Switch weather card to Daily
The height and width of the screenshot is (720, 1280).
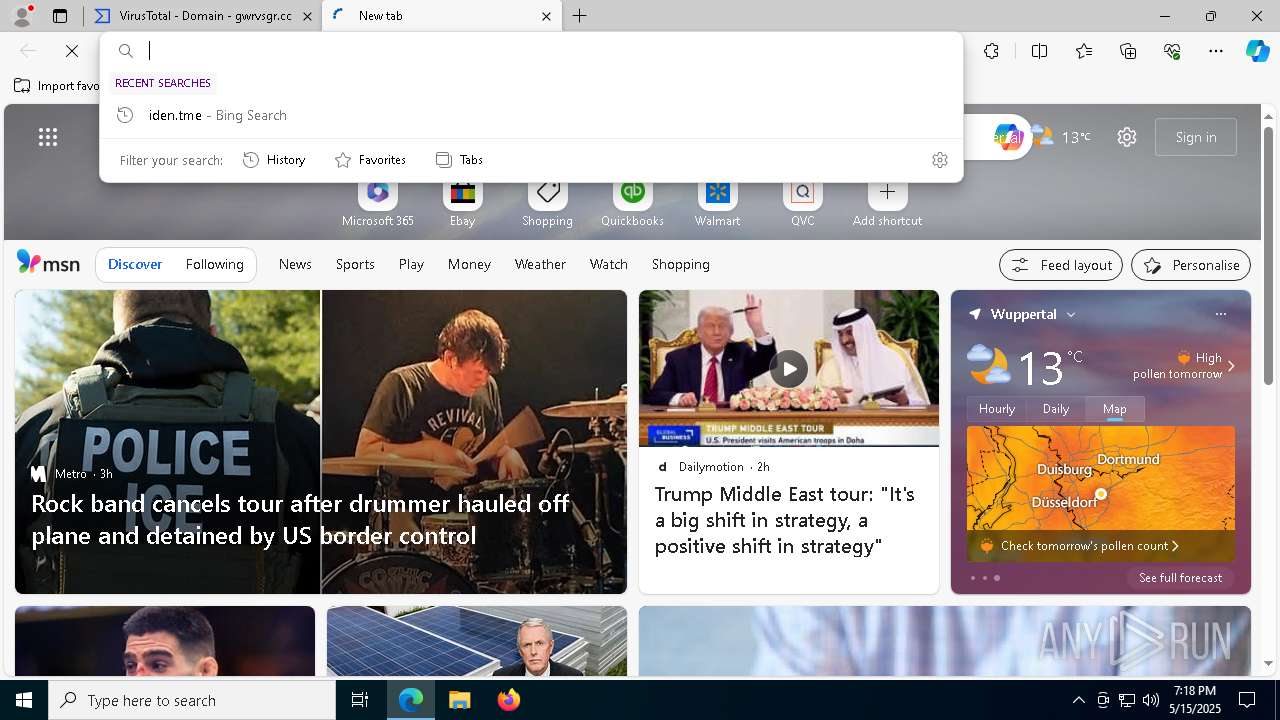click(1056, 408)
